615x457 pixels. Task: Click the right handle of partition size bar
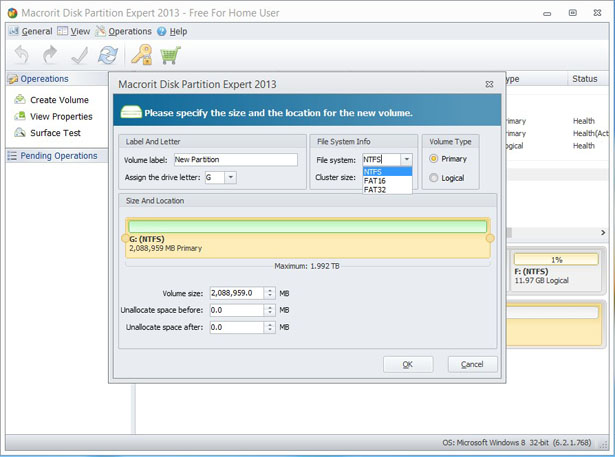point(490,238)
